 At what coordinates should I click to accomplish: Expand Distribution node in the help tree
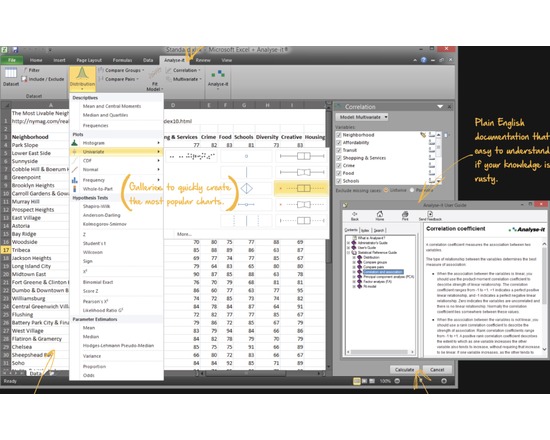354,258
